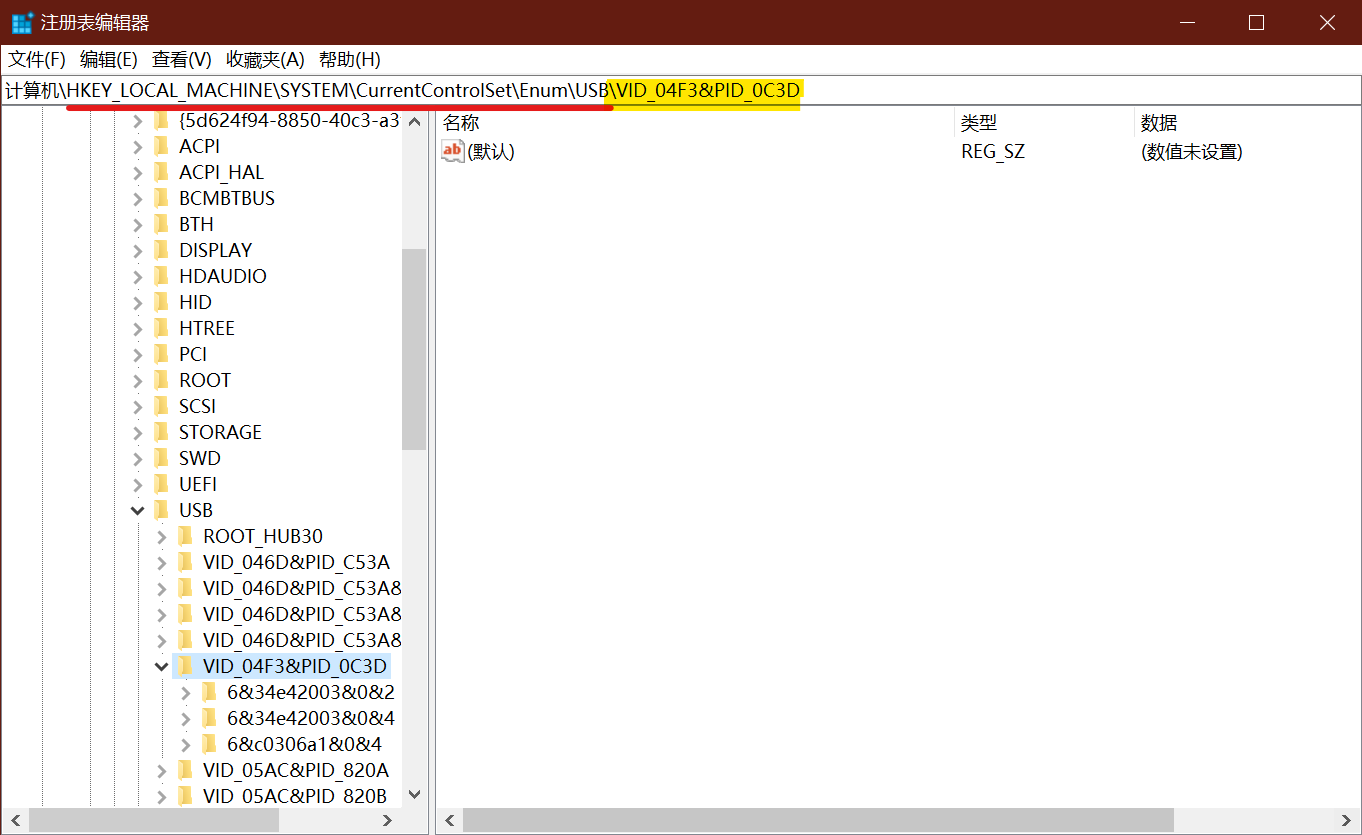1362x835 pixels.
Task: Click the tree pane scroll-down arrow
Action: point(414,795)
